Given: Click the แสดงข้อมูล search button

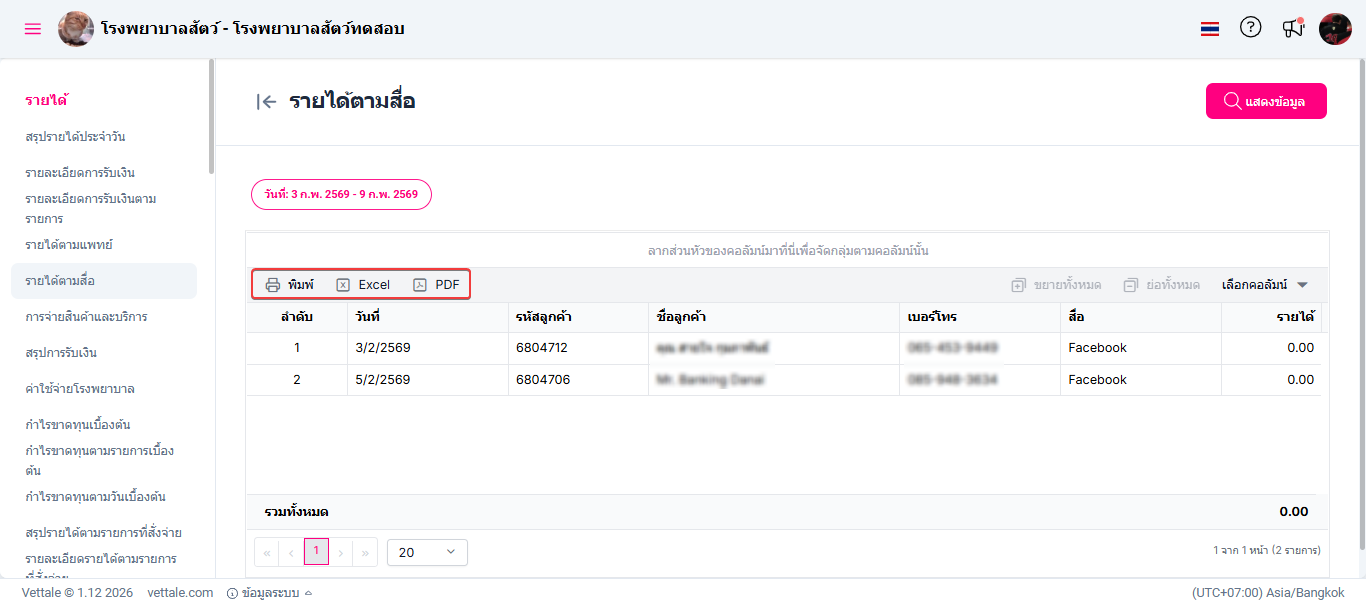Looking at the screenshot, I should (x=1266, y=101).
